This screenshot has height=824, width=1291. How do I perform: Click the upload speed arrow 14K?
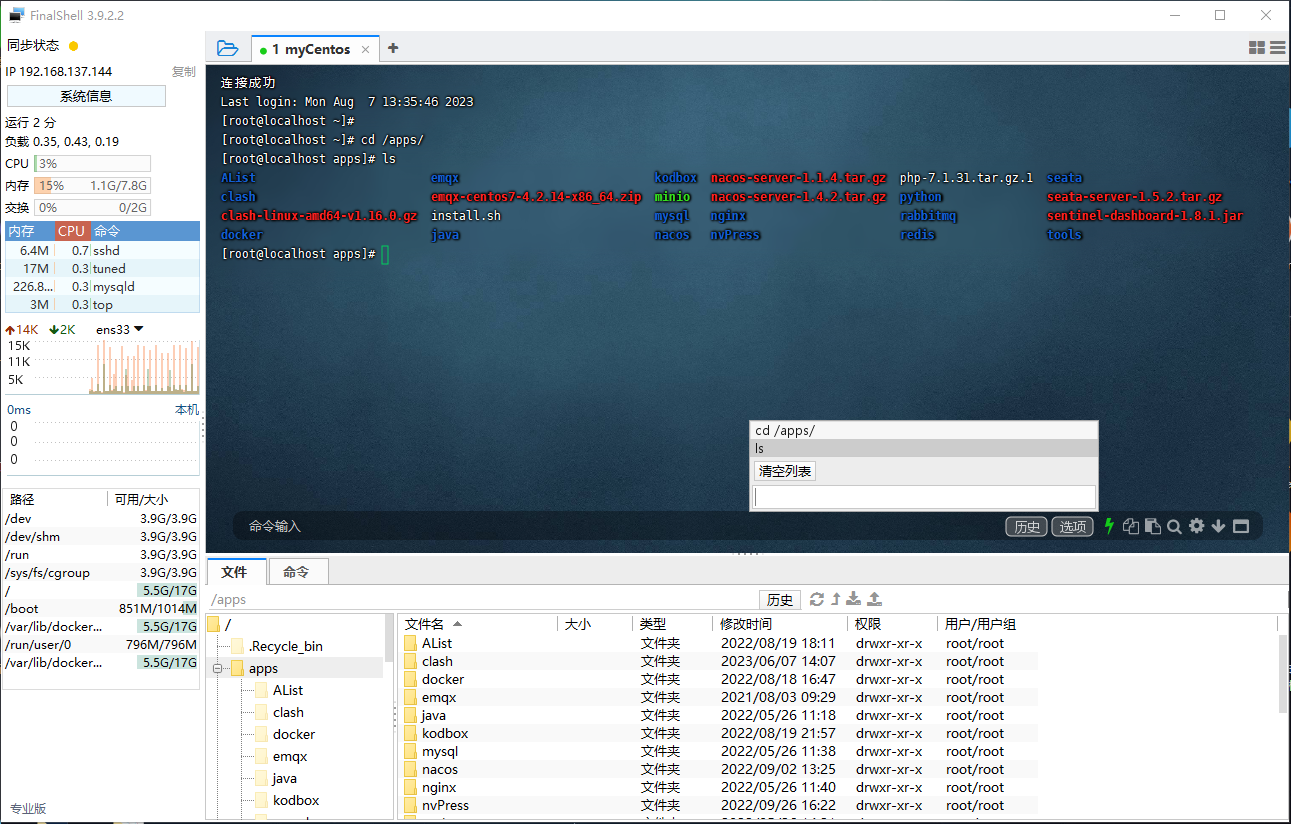[x=22, y=329]
